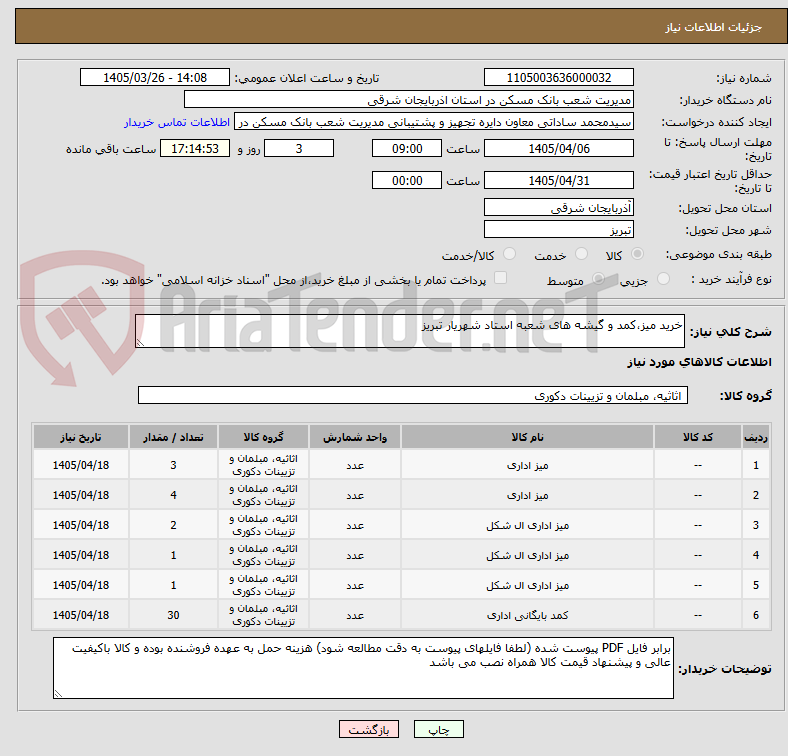The image size is (788, 756).
Task: Click row 6 item کمد بایگانی اداری
Action: click(527, 615)
